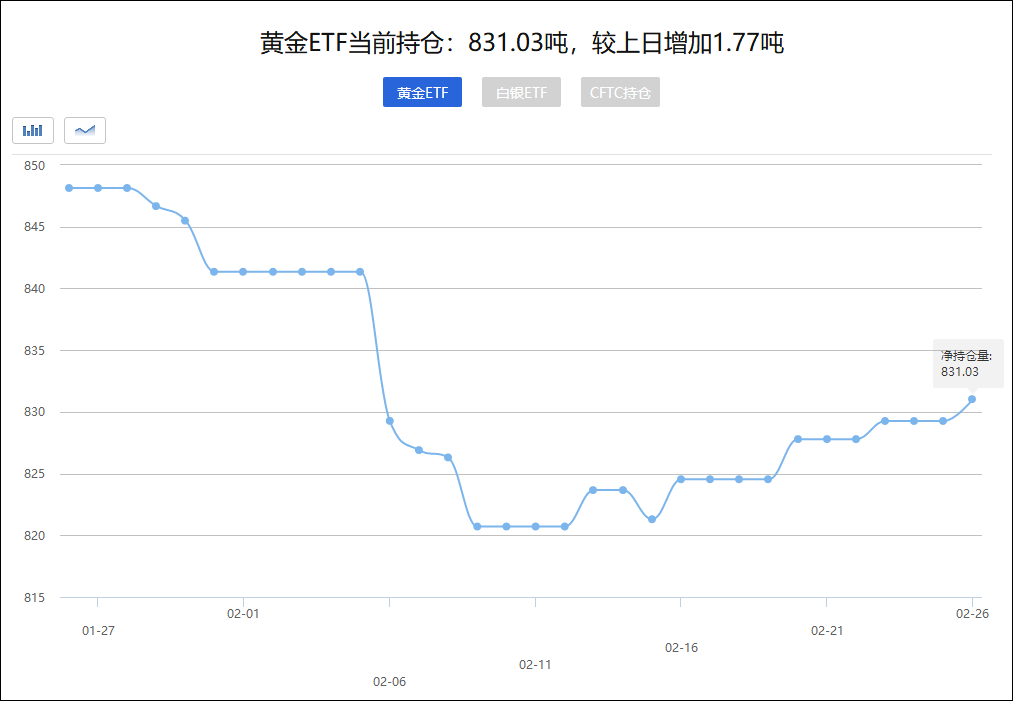
Task: Click the title 黄金ETF当前持仓 heading
Action: (x=522, y=43)
